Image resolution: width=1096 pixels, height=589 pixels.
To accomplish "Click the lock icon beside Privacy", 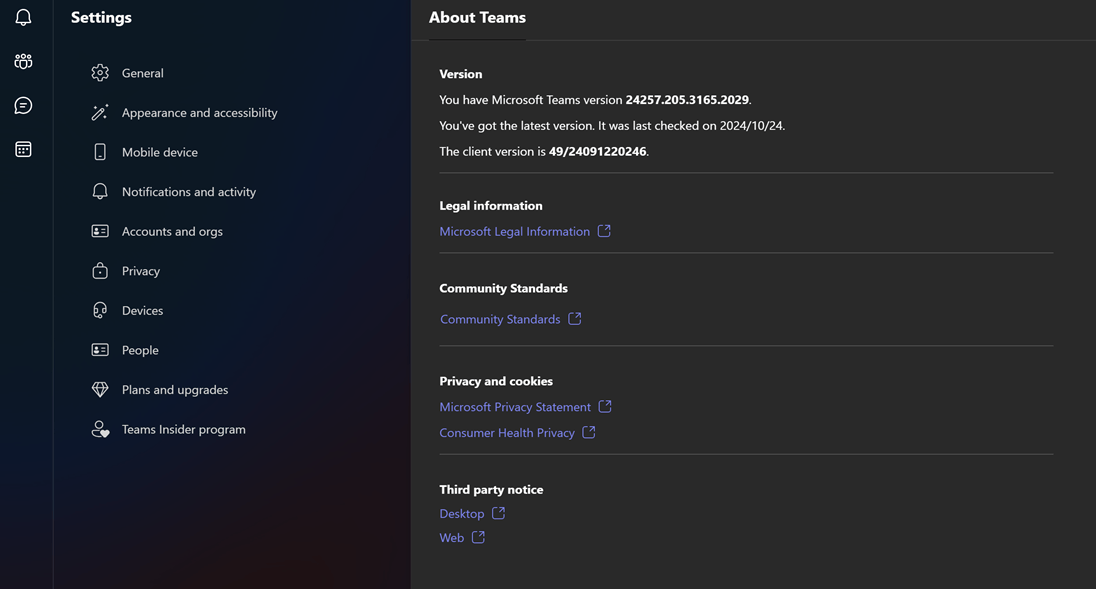I will click(x=100, y=270).
